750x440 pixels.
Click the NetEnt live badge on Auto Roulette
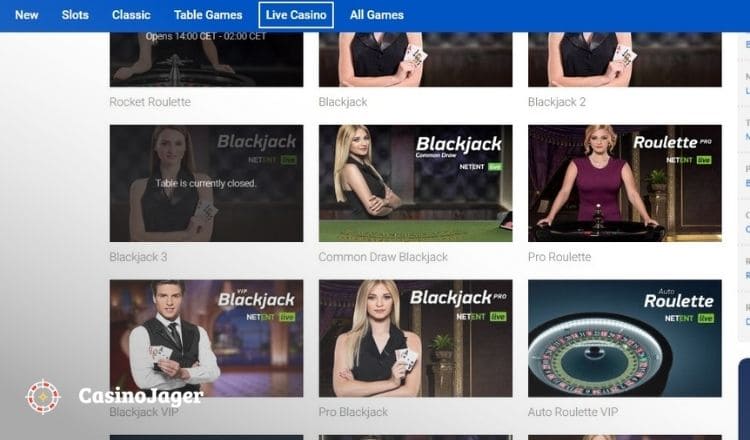click(689, 318)
